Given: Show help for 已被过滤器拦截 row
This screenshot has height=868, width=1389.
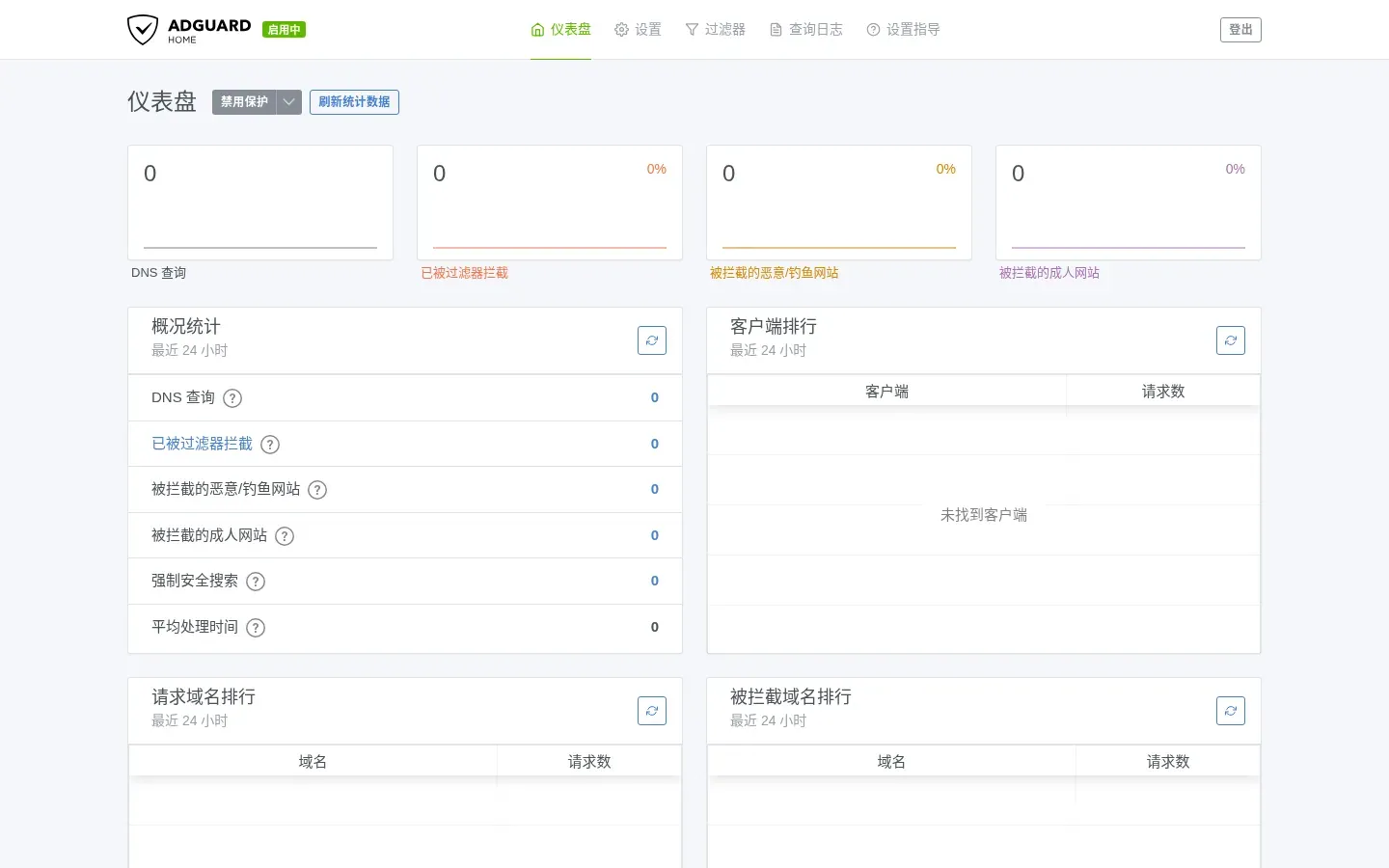Looking at the screenshot, I should [x=270, y=445].
